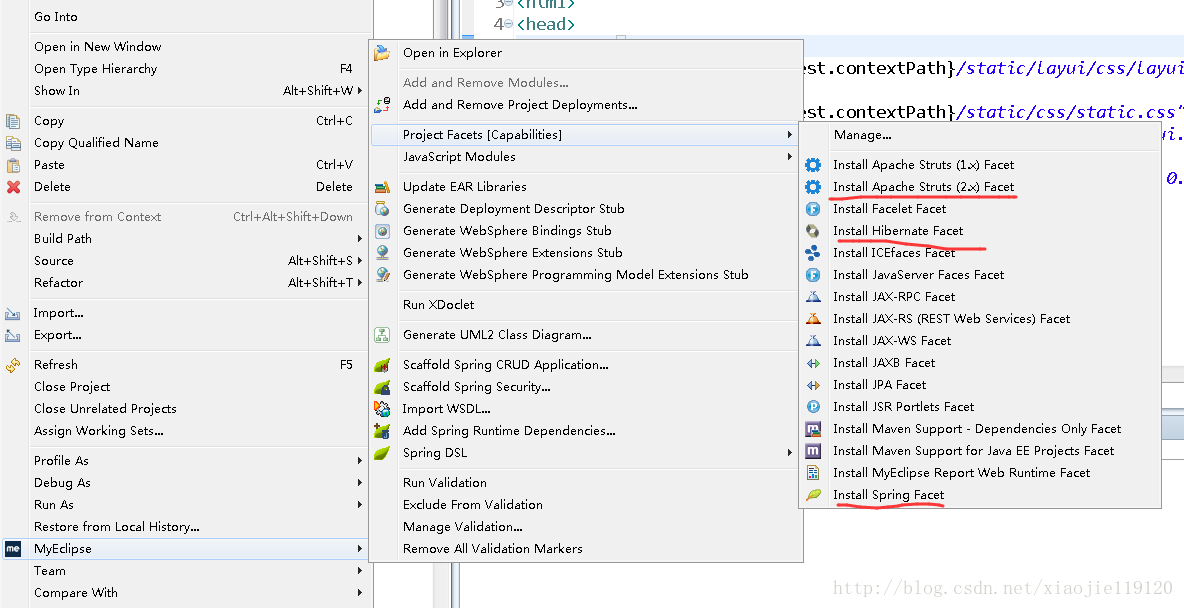The height and width of the screenshot is (608, 1184).
Task: Select Install JavaServer Faces Facet
Action: 918,275
